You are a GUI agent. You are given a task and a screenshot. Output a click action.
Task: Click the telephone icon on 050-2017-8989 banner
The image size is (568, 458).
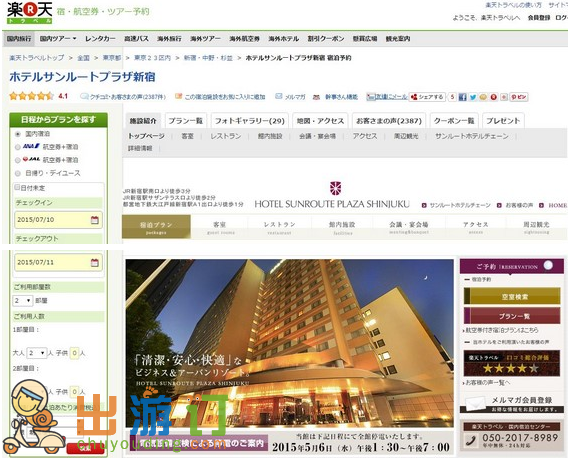(x=471, y=441)
